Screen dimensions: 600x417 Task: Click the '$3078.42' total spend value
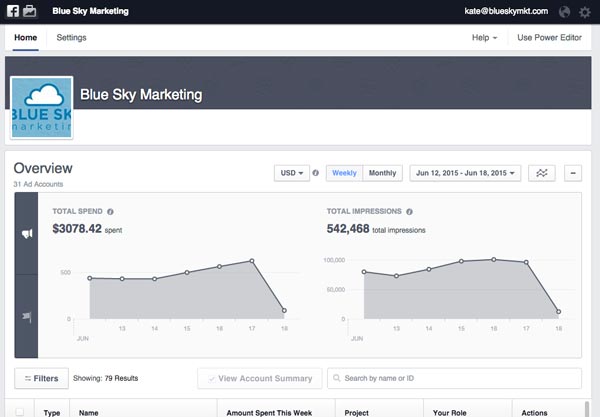[77, 229]
